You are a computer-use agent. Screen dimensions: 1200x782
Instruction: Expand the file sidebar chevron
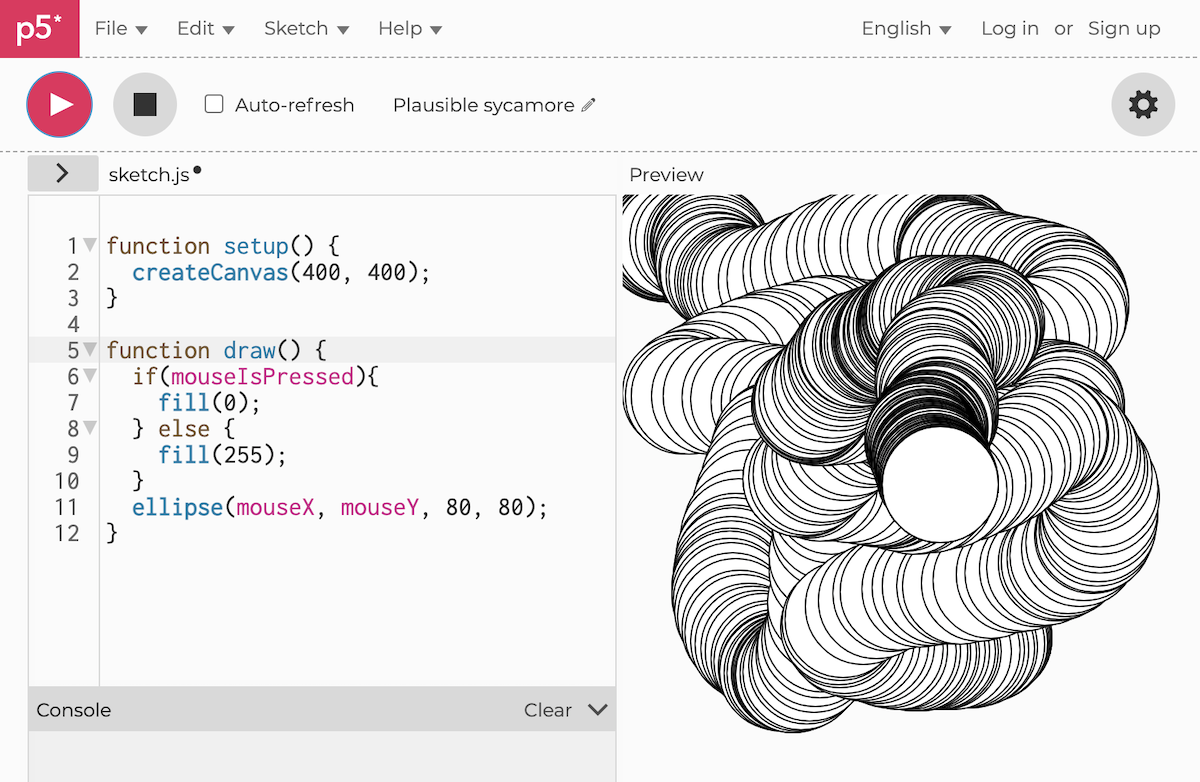coord(62,173)
